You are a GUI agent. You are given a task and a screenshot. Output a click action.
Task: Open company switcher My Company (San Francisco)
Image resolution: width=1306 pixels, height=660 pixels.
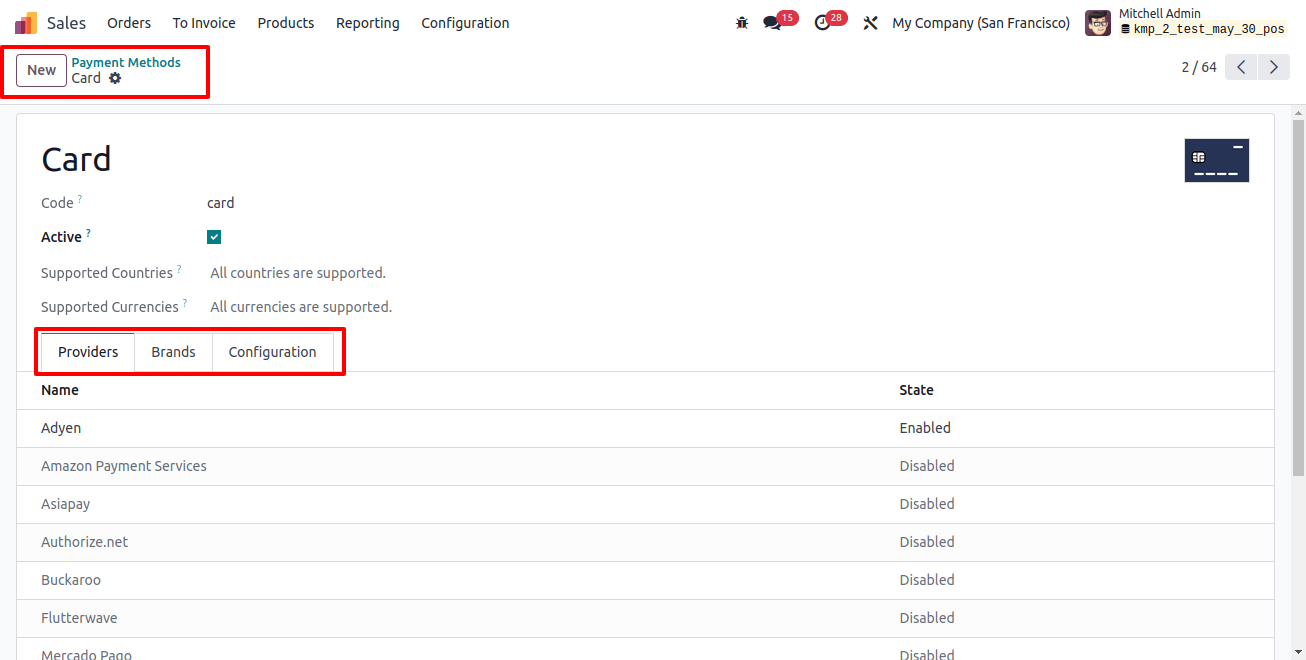981,23
